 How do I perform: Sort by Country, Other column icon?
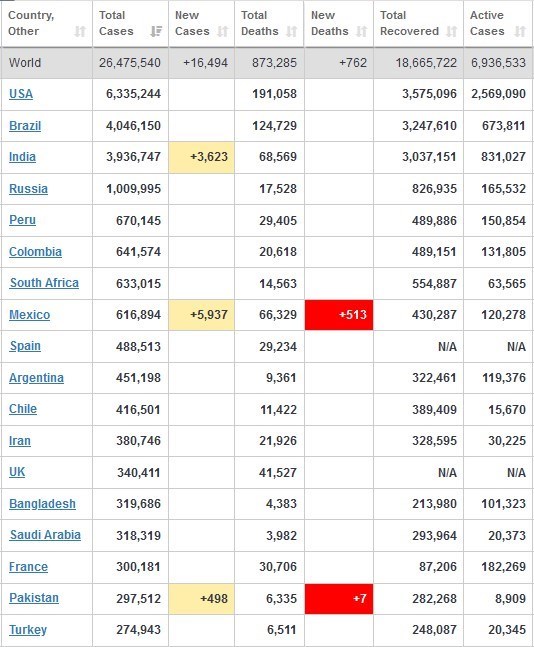click(x=80, y=31)
